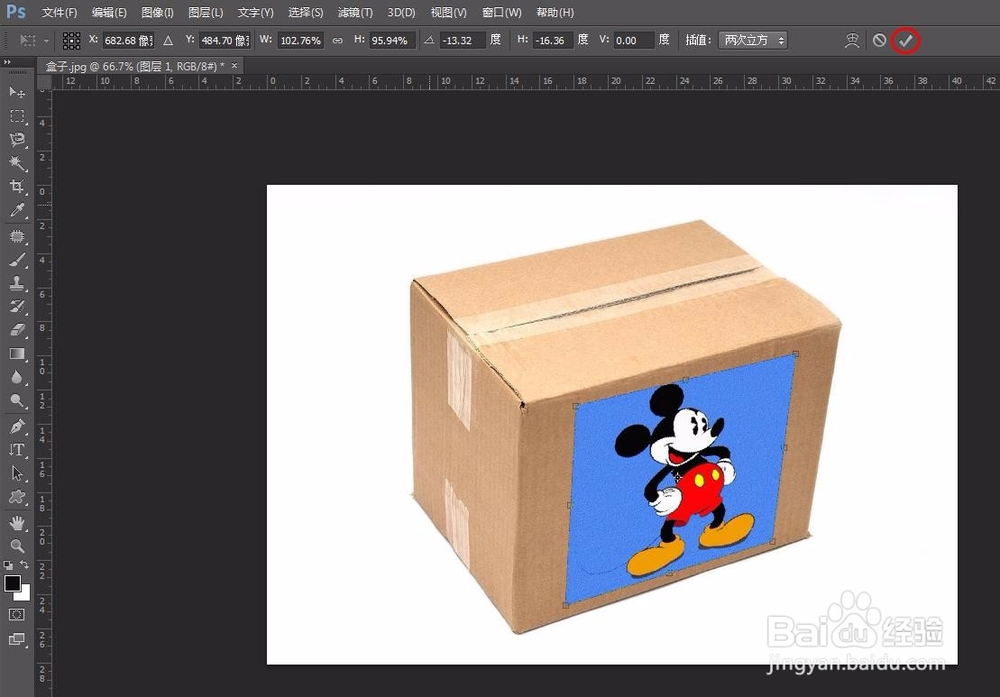Select the Hand tool
Image resolution: width=1000 pixels, height=697 pixels.
17,523
